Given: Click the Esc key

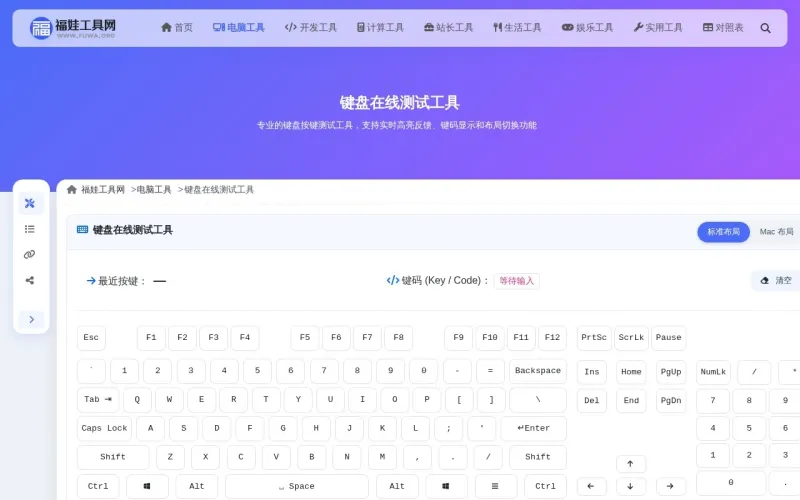Looking at the screenshot, I should pyautogui.click(x=91, y=338).
